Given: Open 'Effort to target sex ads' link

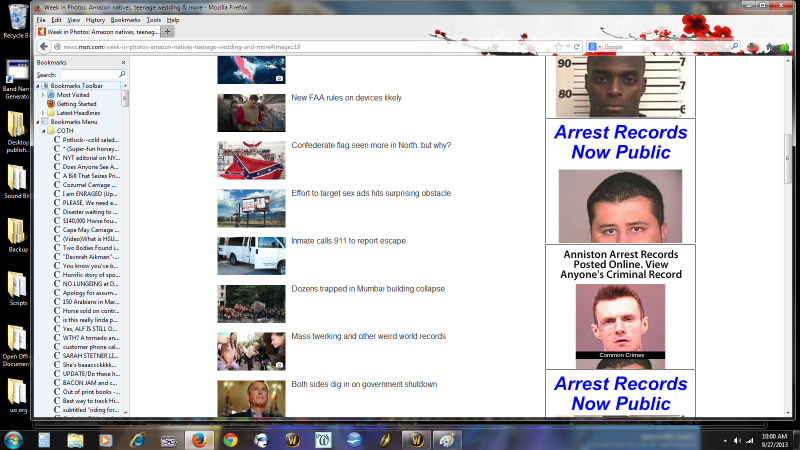Looking at the screenshot, I should click(x=371, y=193).
